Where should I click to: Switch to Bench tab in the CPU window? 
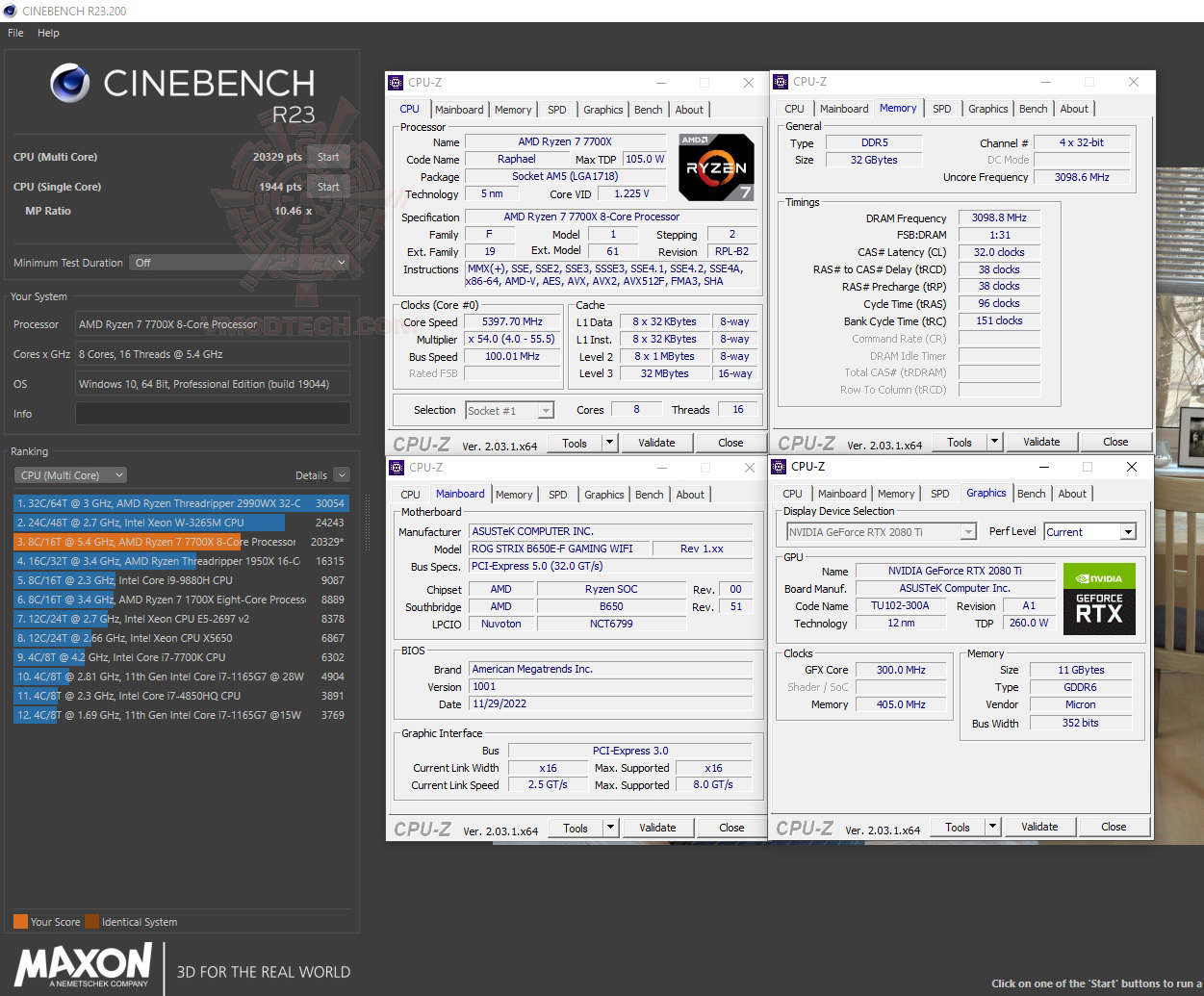648,110
